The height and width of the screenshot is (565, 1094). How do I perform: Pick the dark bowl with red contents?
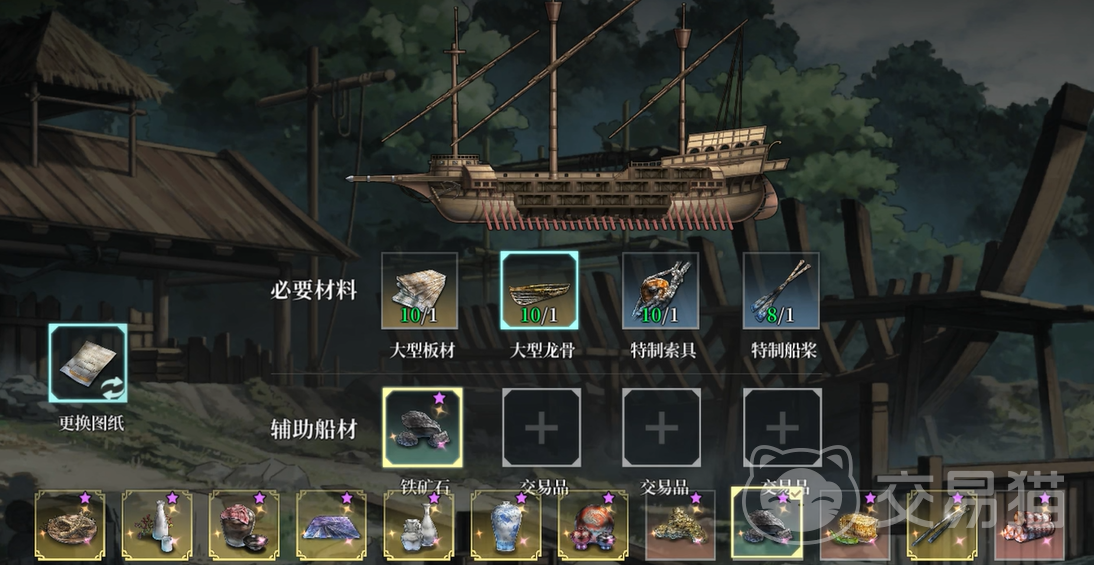point(244,525)
